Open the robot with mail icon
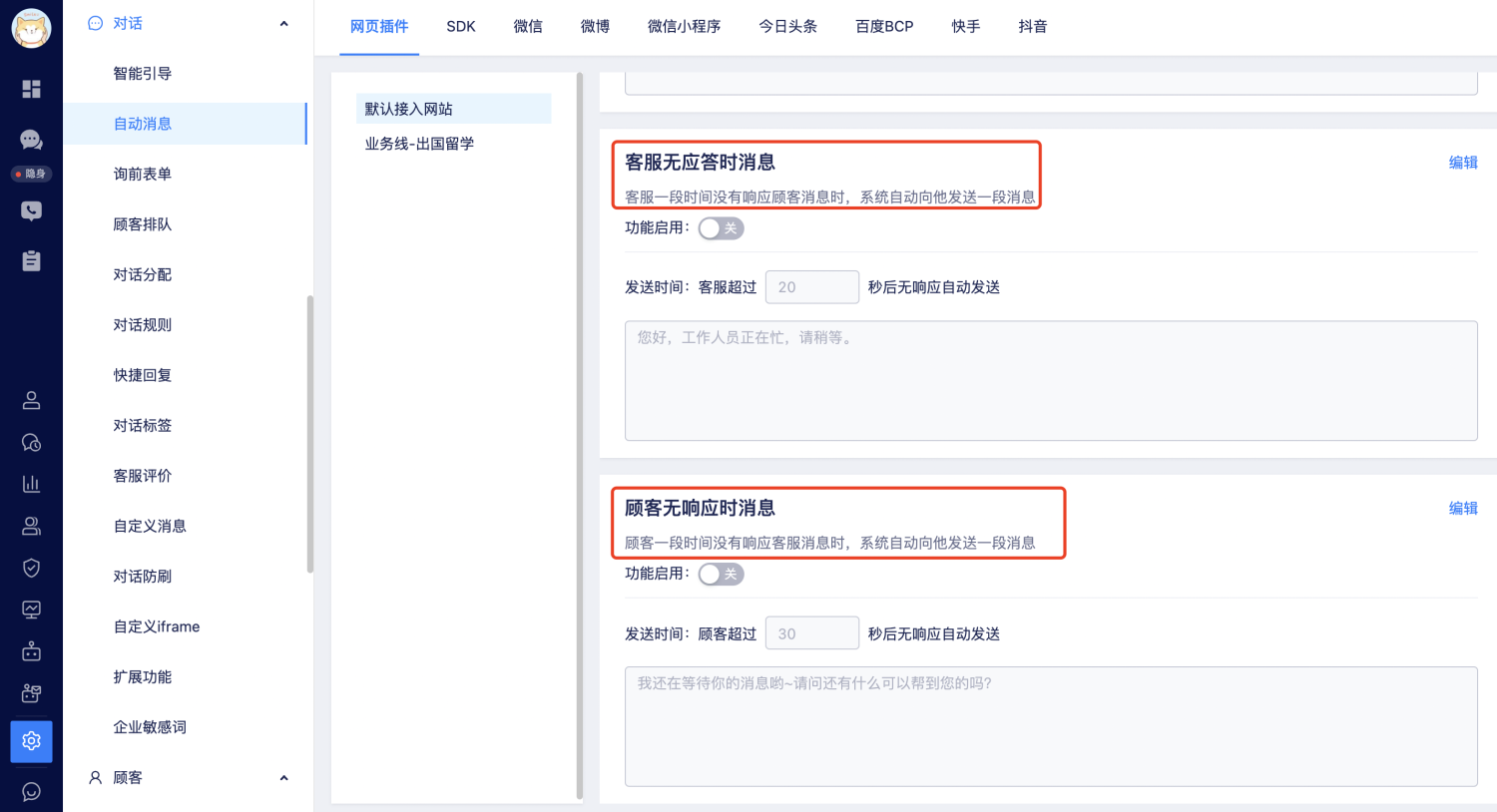This screenshot has height=812, width=1497. pyautogui.click(x=31, y=693)
